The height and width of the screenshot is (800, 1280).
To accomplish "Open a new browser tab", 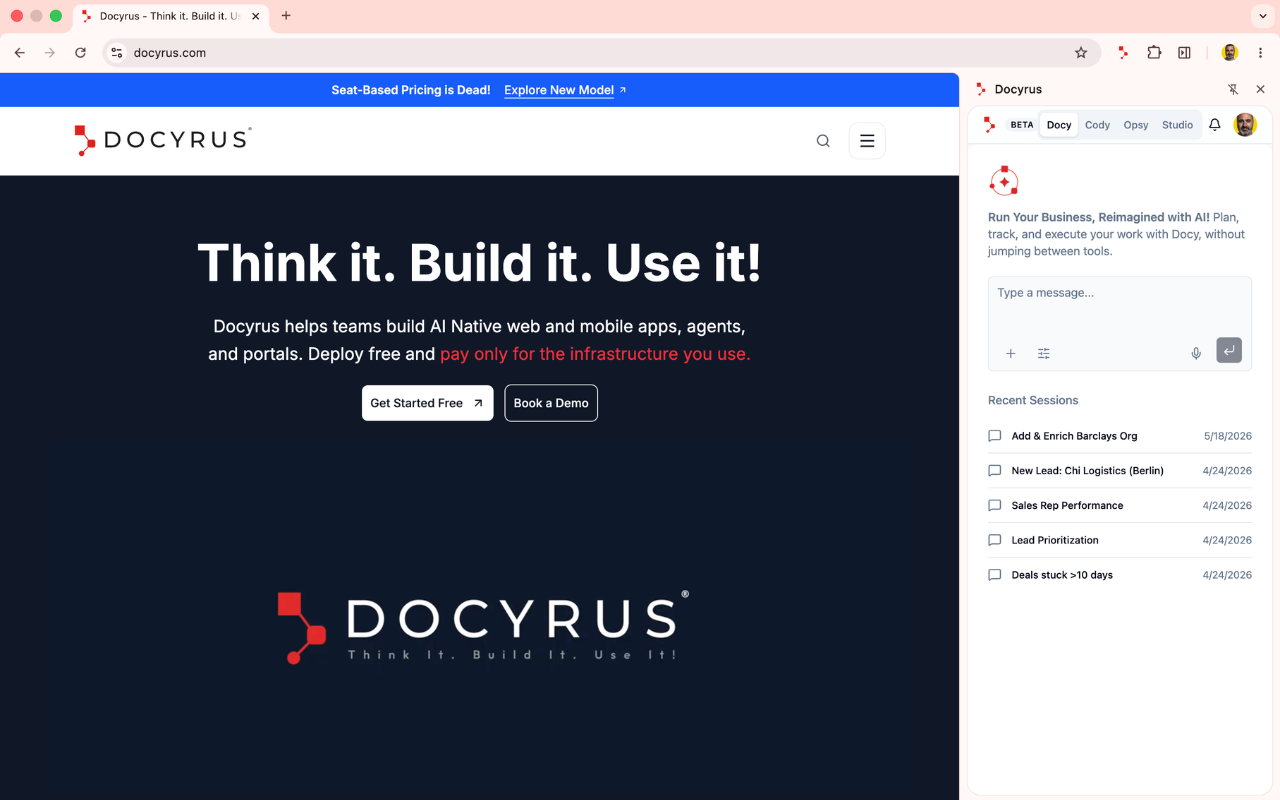I will 286,16.
